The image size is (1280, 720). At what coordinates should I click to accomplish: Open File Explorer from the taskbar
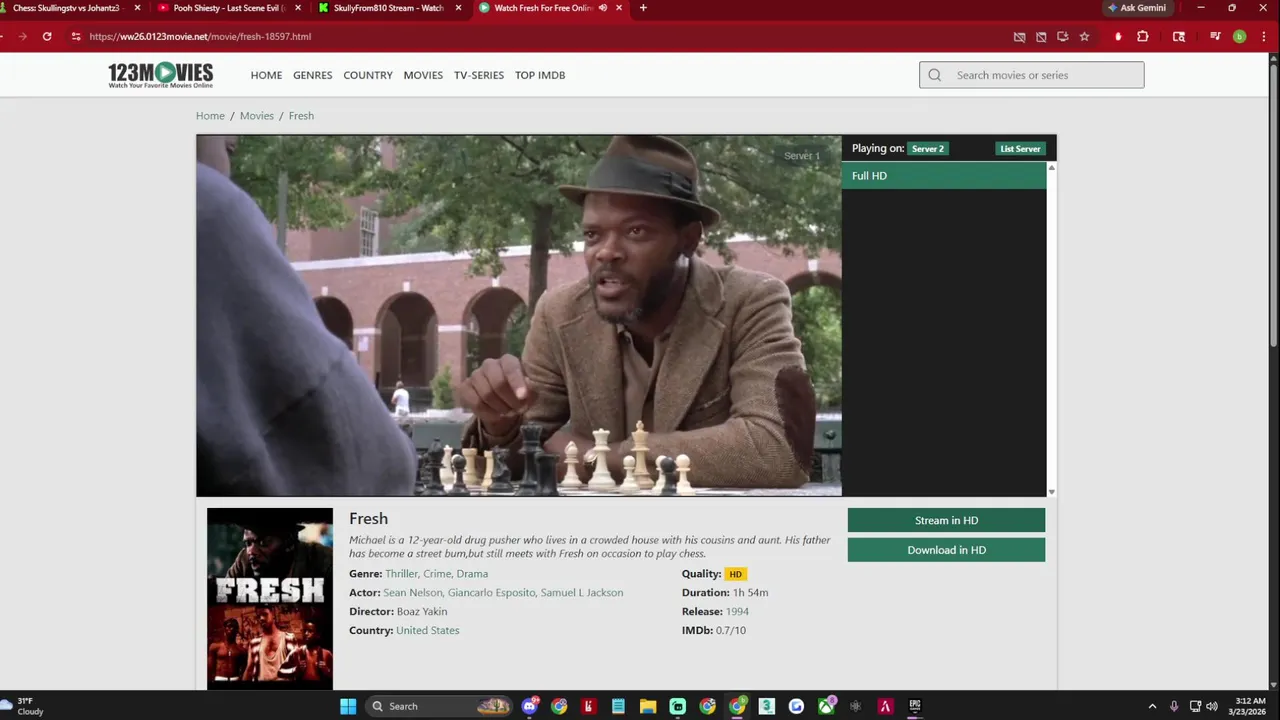point(648,706)
